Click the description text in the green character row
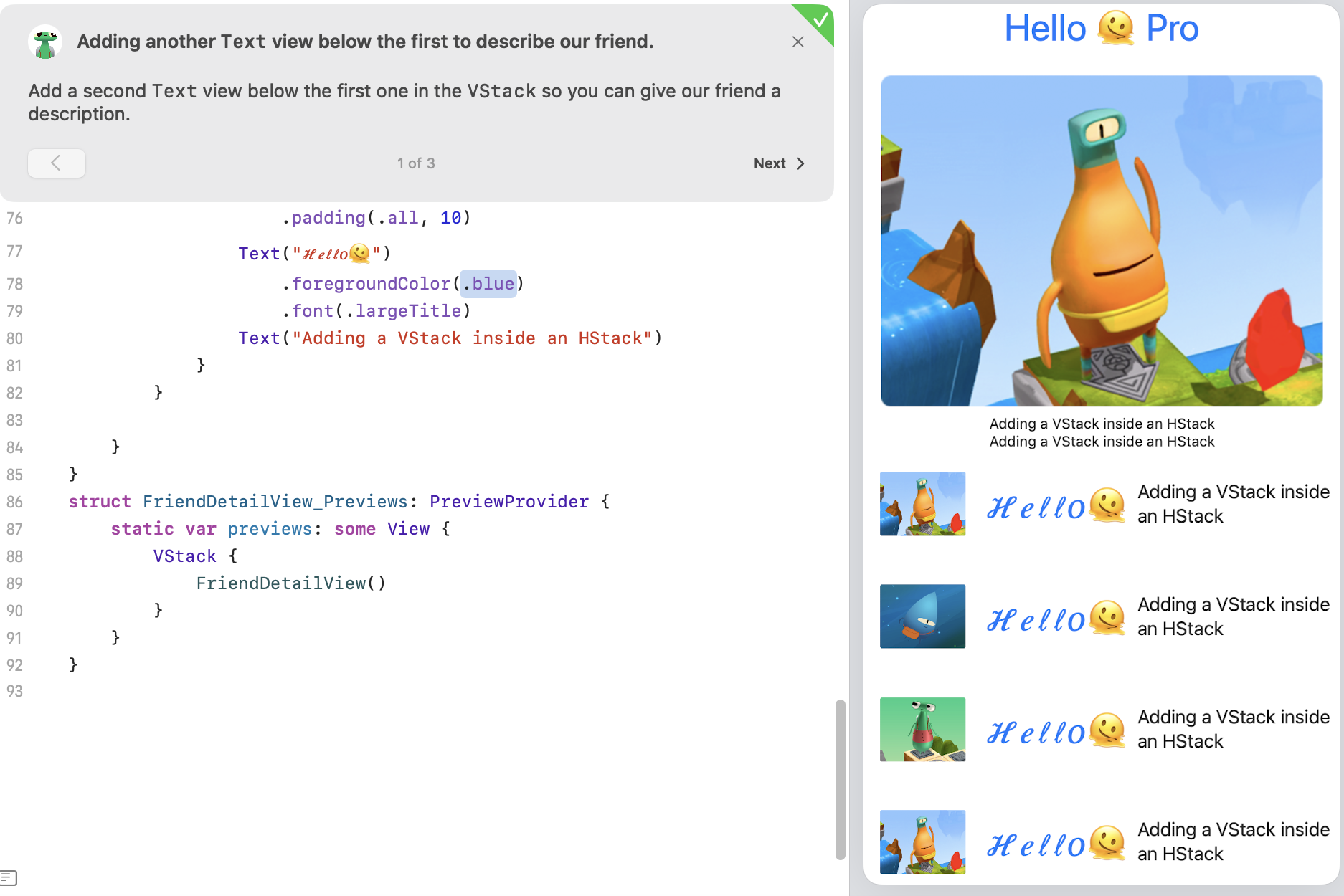This screenshot has height=896, width=1344. click(x=1234, y=729)
